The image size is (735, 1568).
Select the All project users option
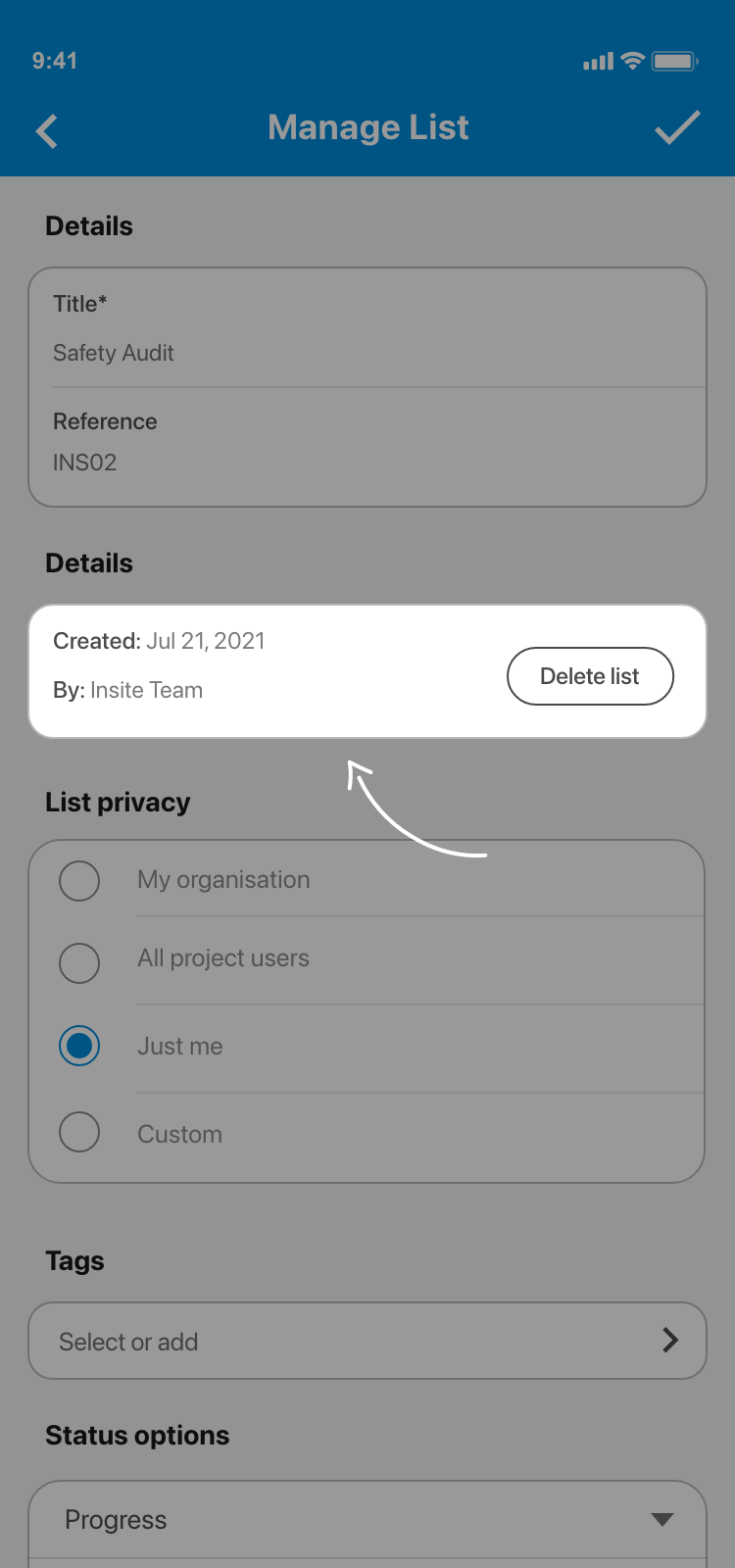[79, 962]
